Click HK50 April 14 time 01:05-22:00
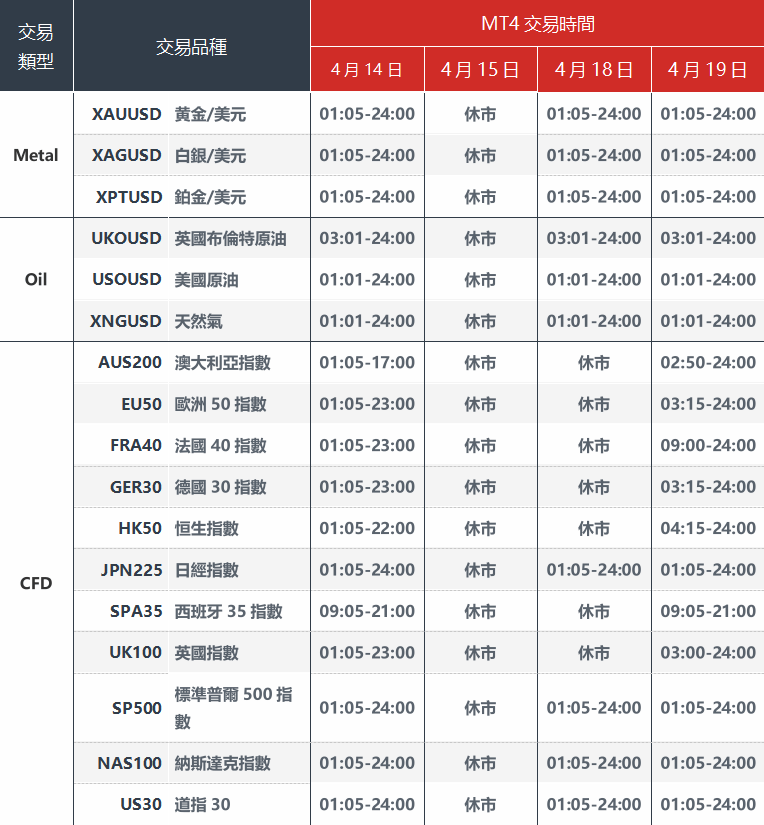 367,528
